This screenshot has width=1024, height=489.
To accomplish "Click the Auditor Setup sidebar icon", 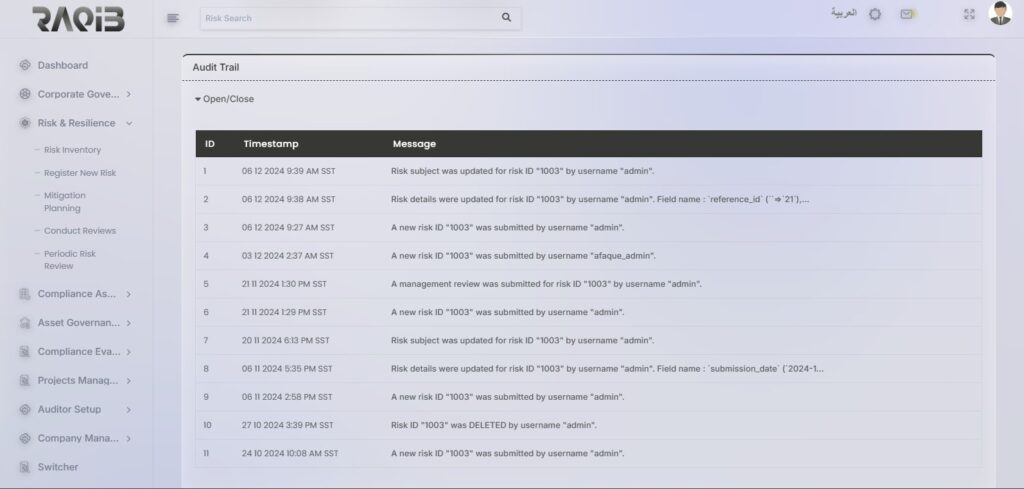I will click(25, 410).
